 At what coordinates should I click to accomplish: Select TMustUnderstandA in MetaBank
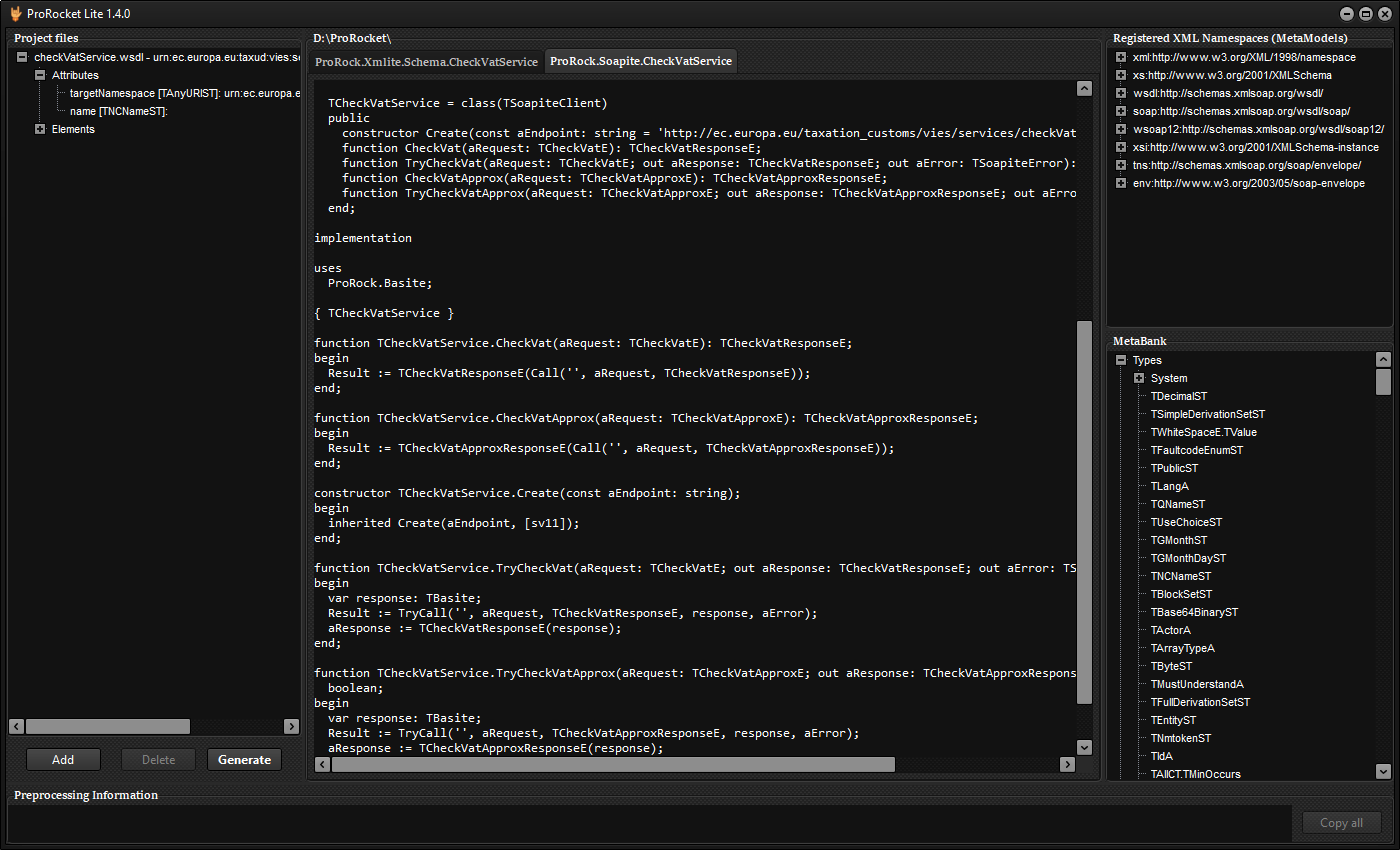1197,684
